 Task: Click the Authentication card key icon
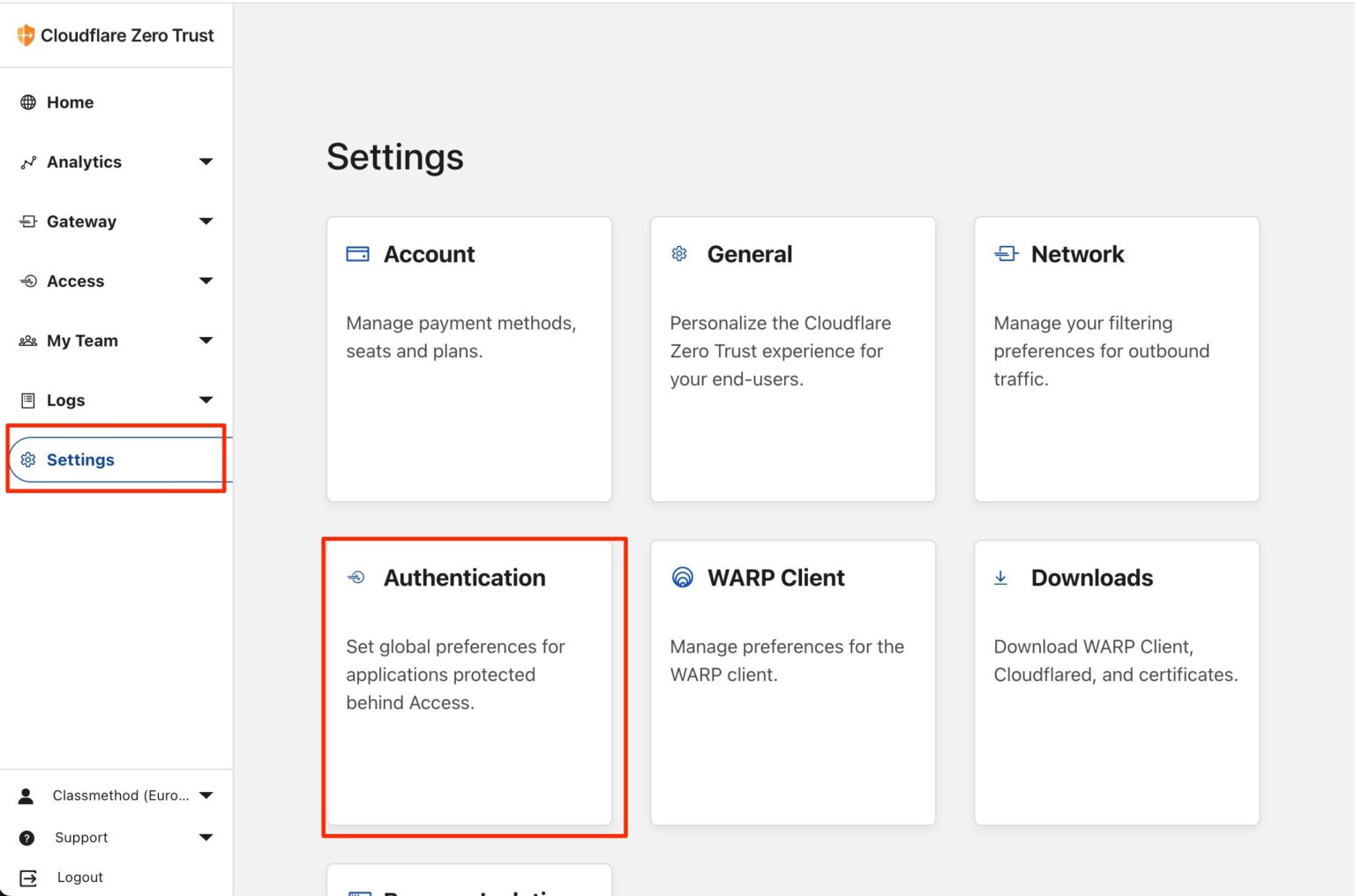click(x=357, y=578)
